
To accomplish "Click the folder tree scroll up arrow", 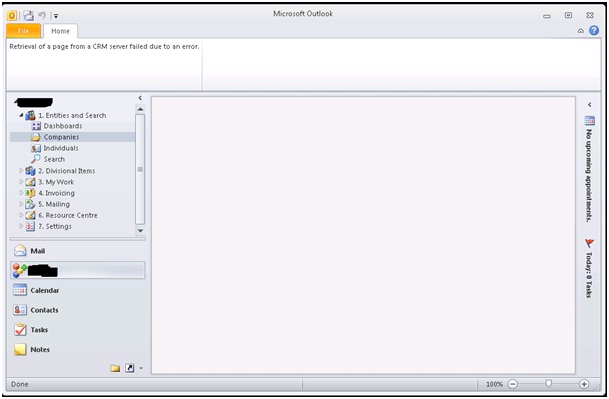I will (x=140, y=109).
